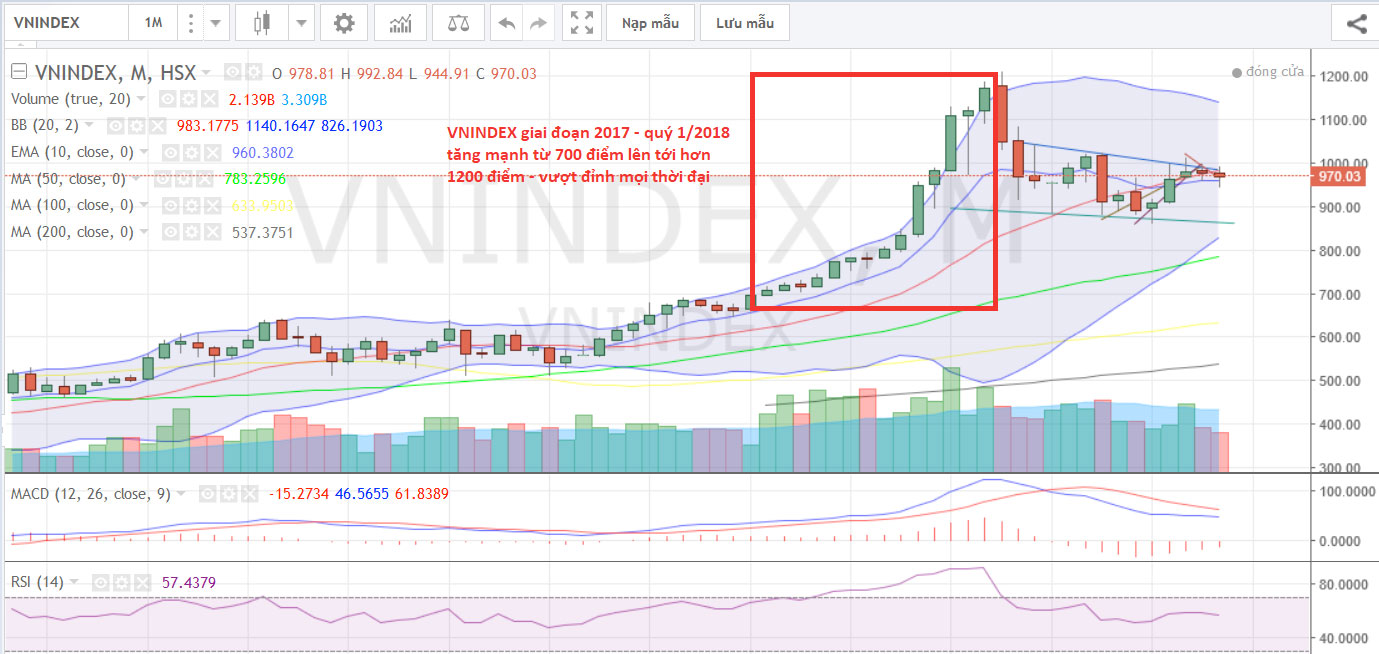1379x654 pixels.
Task: Click the EMA value 960.3802
Action: [262, 153]
